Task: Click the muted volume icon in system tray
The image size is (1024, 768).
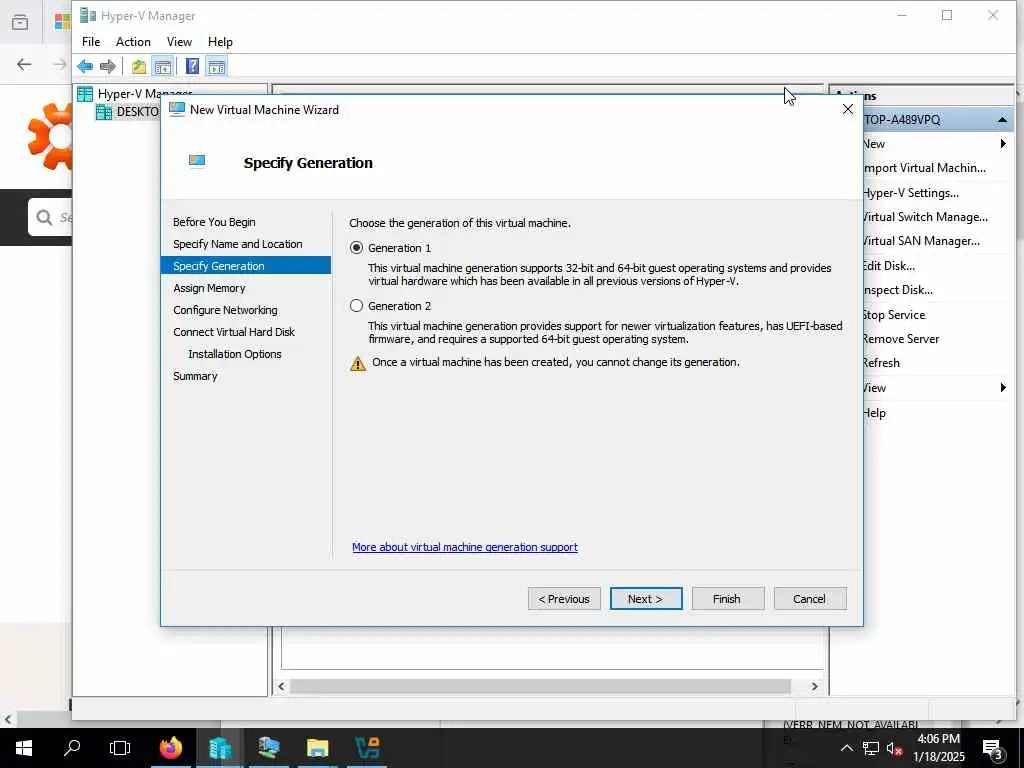Action: 894,748
